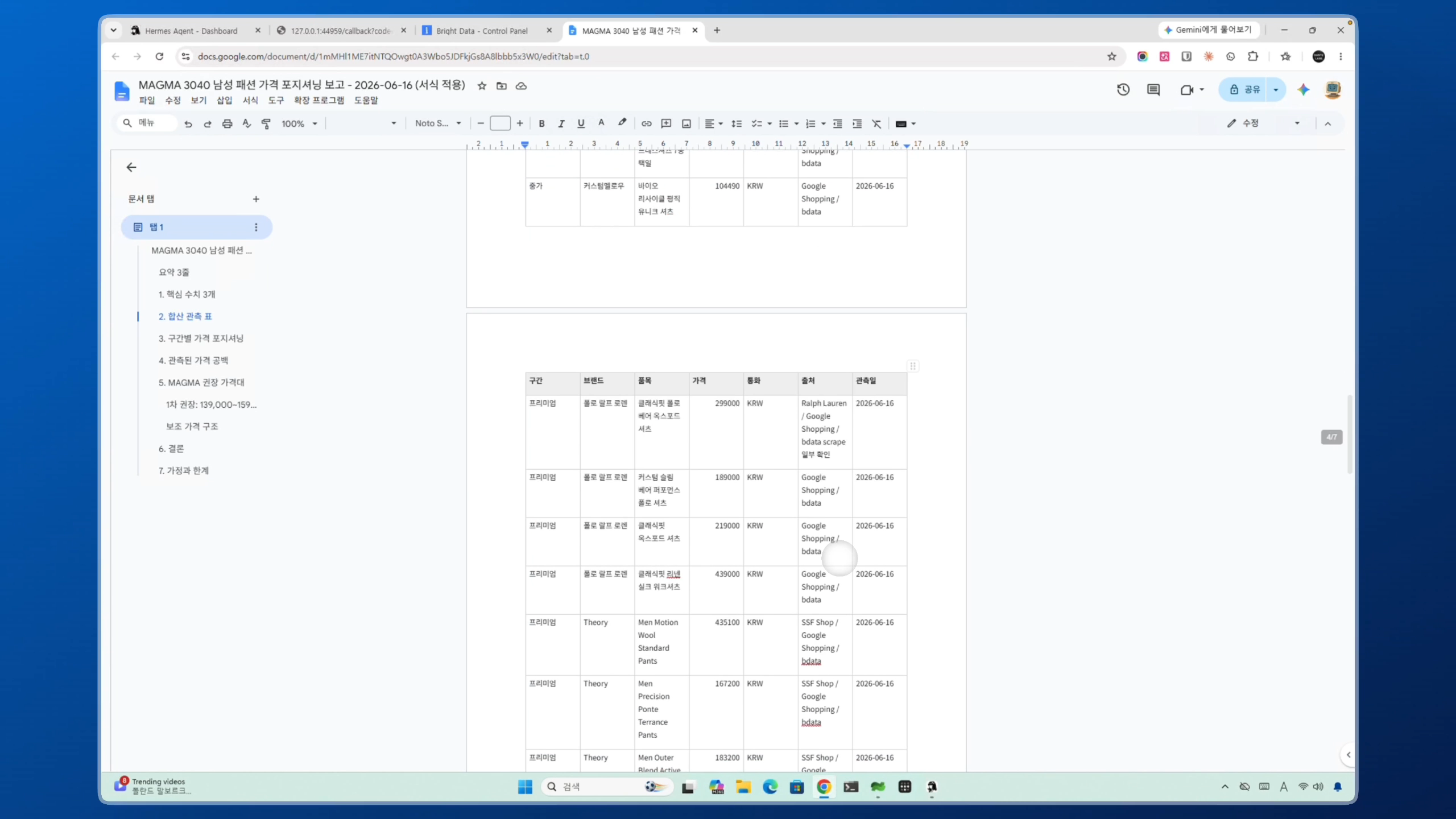Click the left indent marker on the ruler
The image size is (1456, 819).
(525, 144)
